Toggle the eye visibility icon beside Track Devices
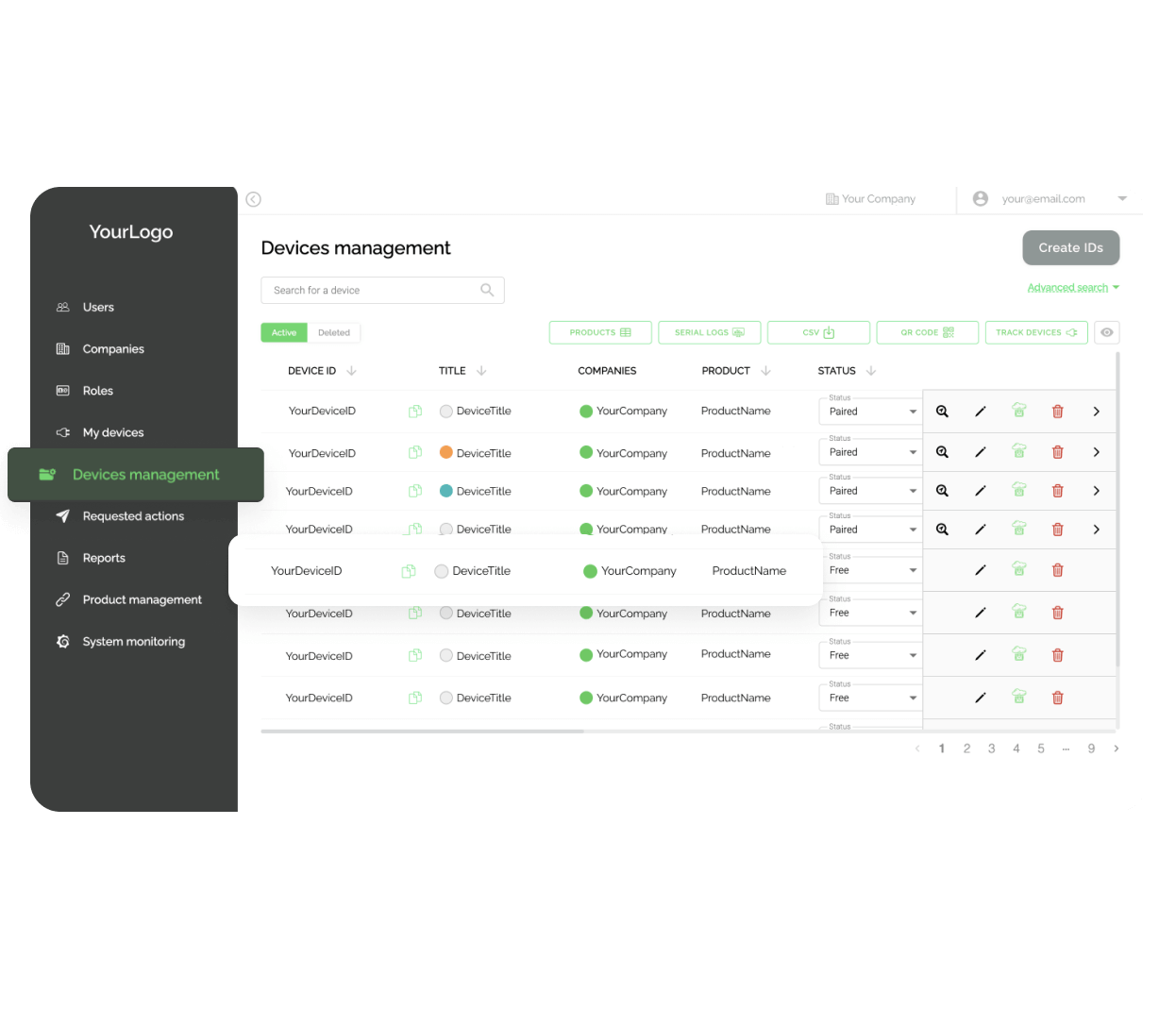Viewport: 1176px width, 1010px height. (1106, 332)
